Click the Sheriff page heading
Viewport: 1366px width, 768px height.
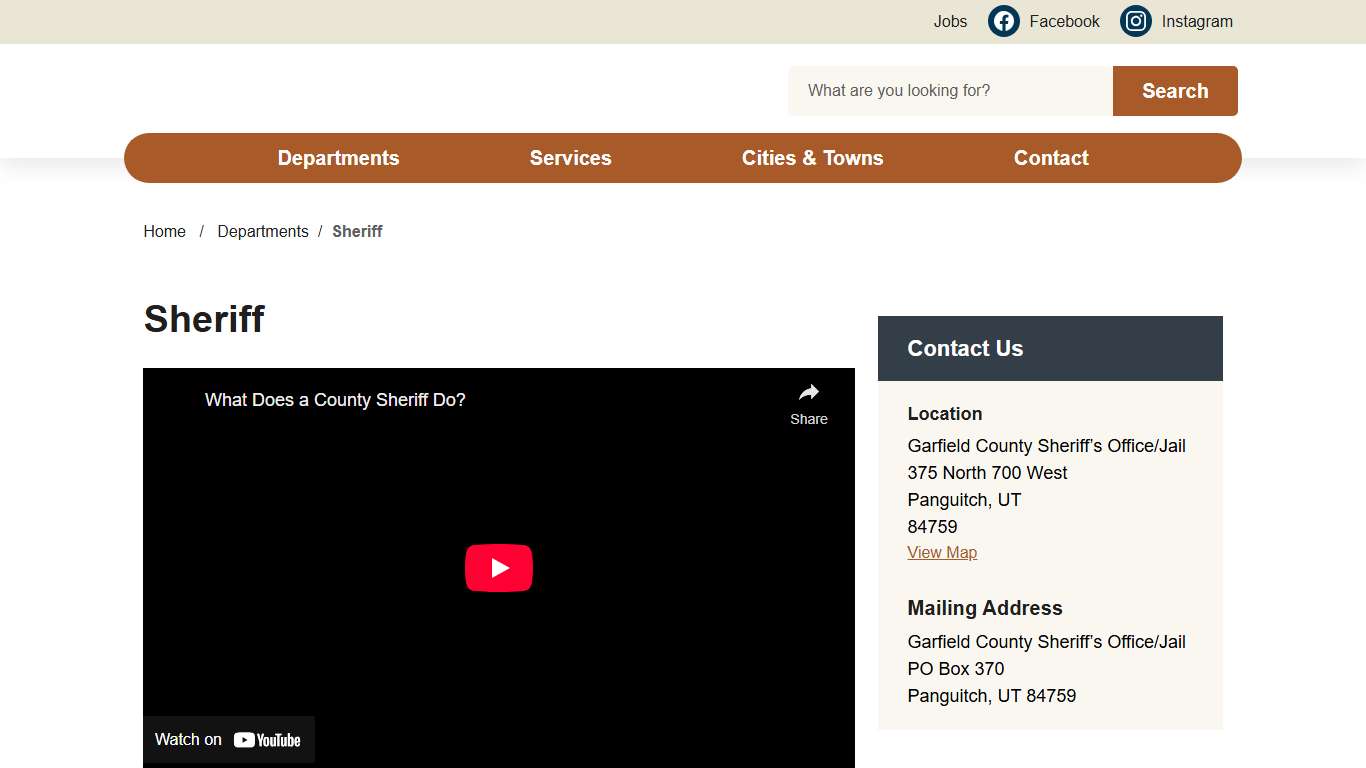[x=204, y=319]
